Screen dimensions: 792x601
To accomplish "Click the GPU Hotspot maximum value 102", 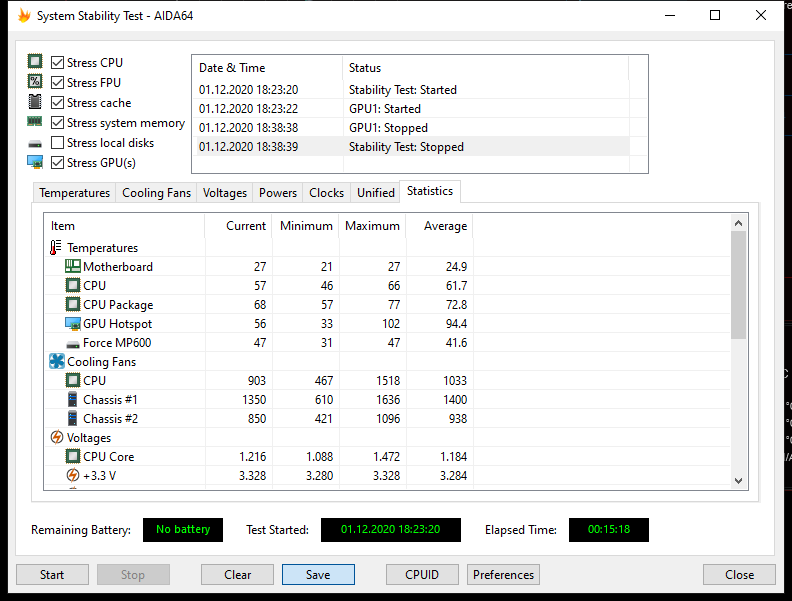I will point(391,324).
